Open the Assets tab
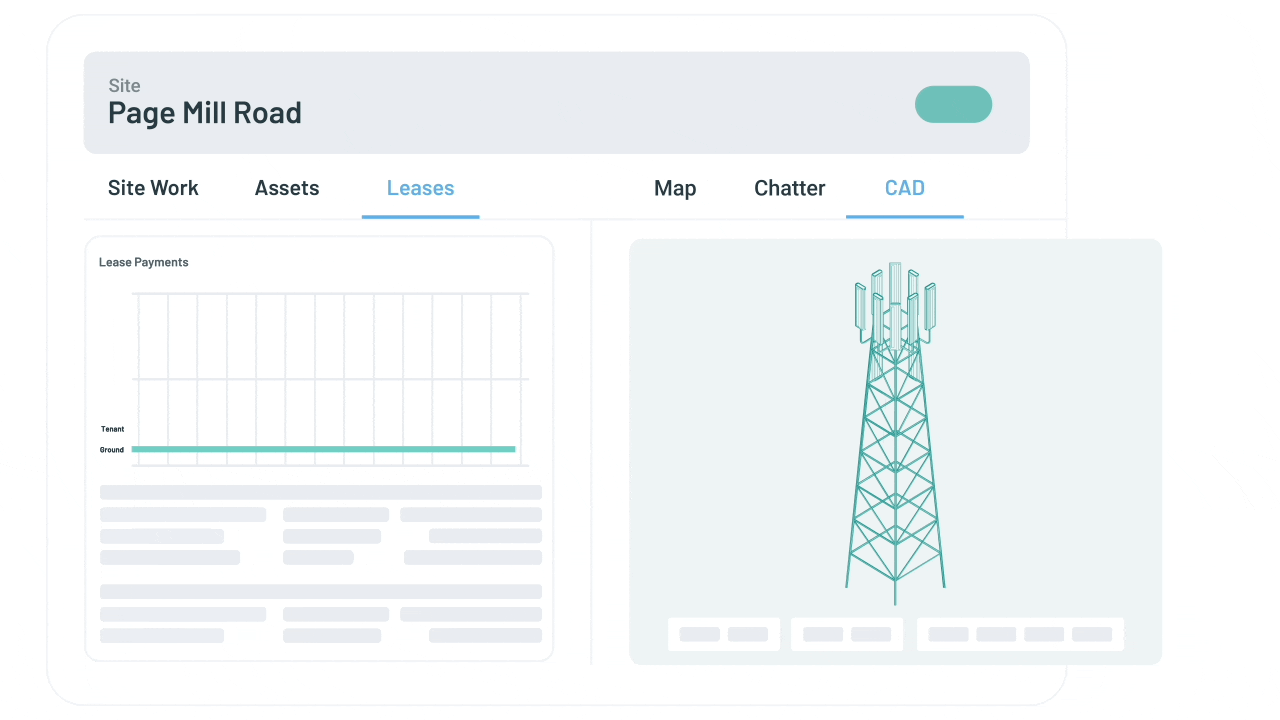The width and height of the screenshot is (1280, 720). point(287,188)
